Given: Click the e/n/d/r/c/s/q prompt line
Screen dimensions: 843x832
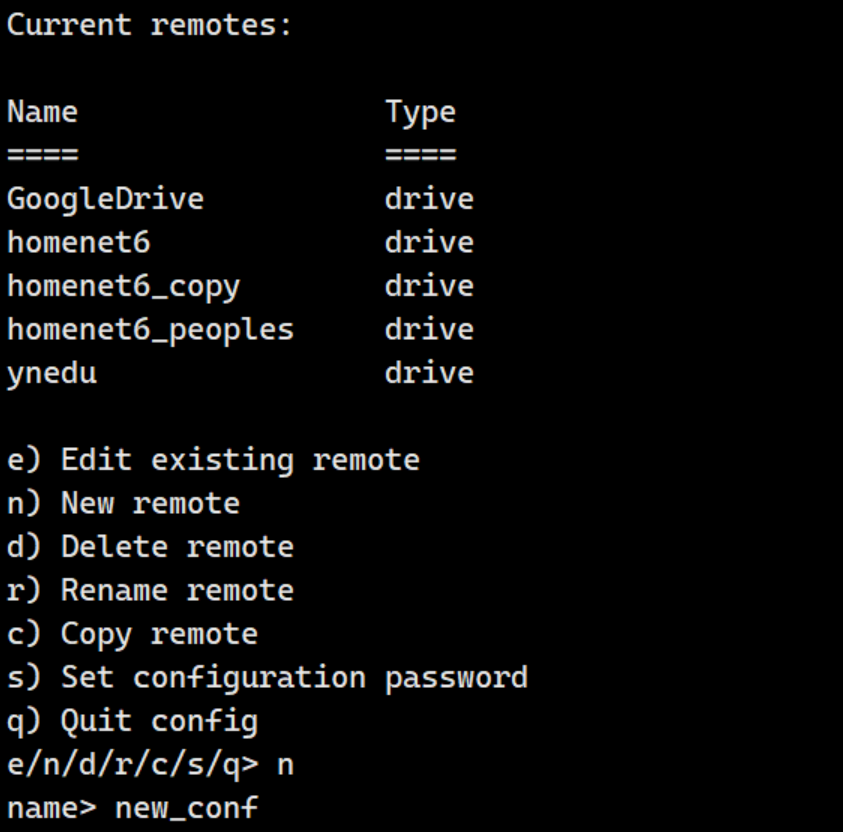Looking at the screenshot, I should tap(150, 765).
